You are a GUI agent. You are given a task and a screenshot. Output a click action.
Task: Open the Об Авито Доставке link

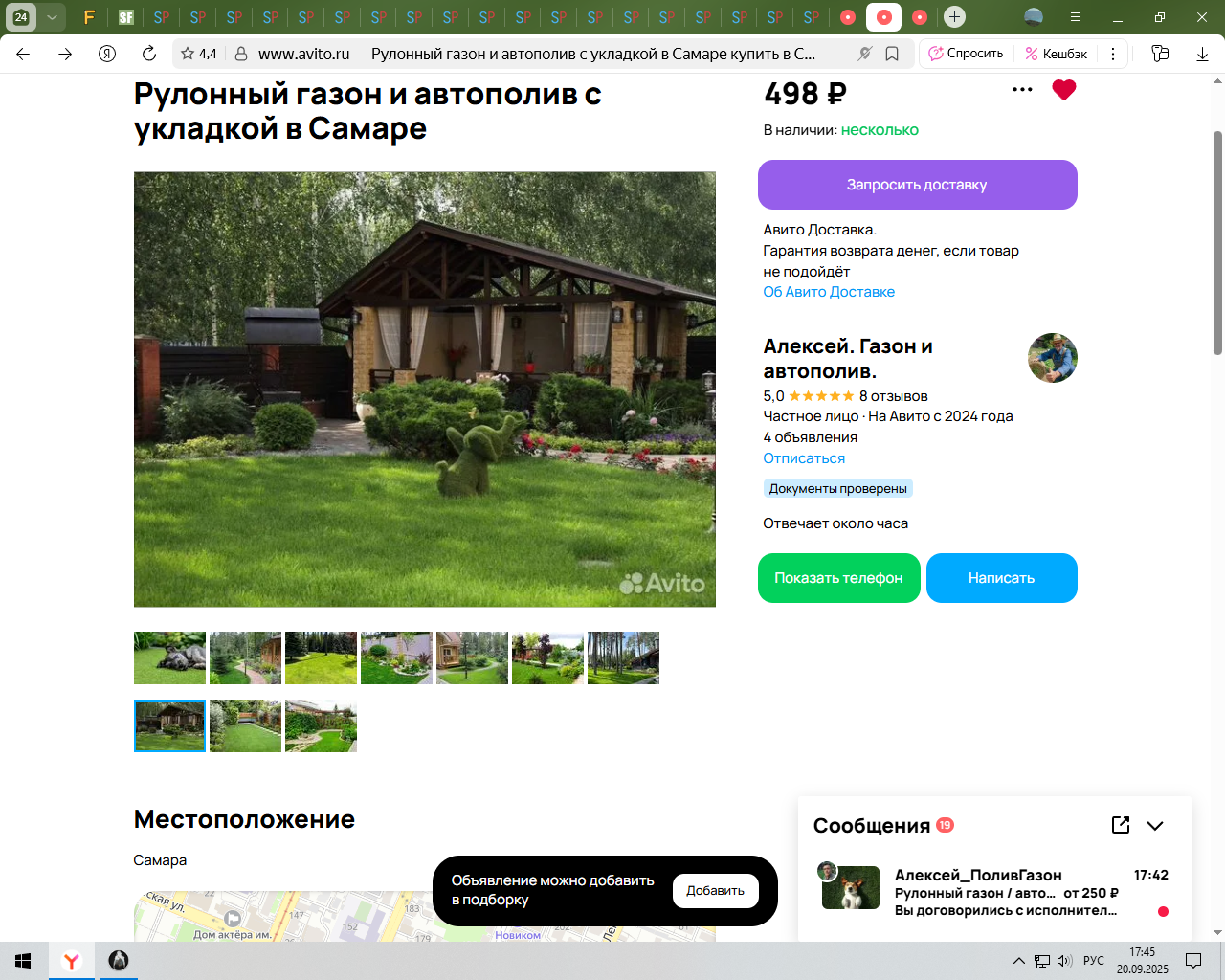tap(829, 292)
